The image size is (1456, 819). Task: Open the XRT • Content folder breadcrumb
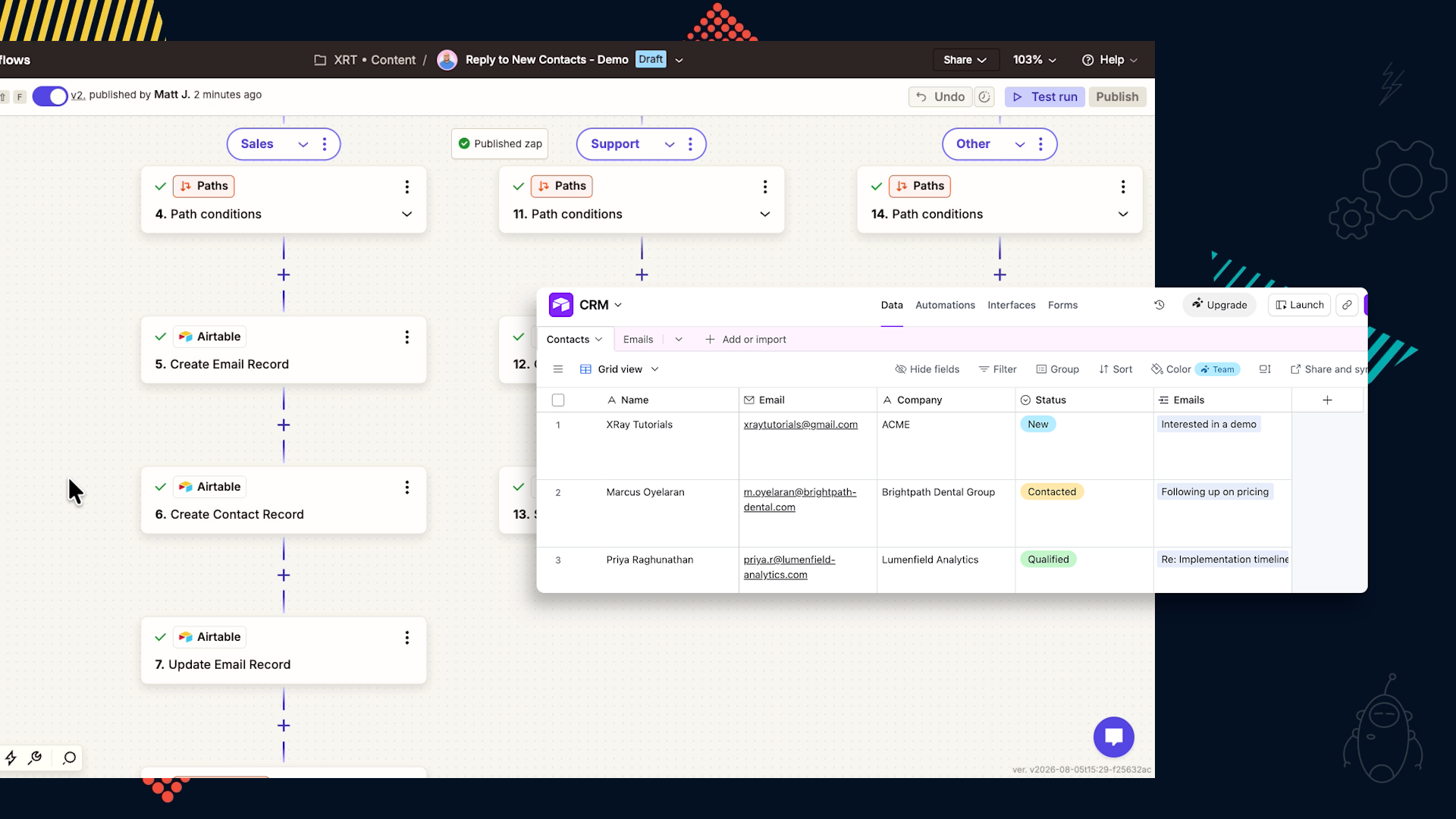(x=366, y=60)
